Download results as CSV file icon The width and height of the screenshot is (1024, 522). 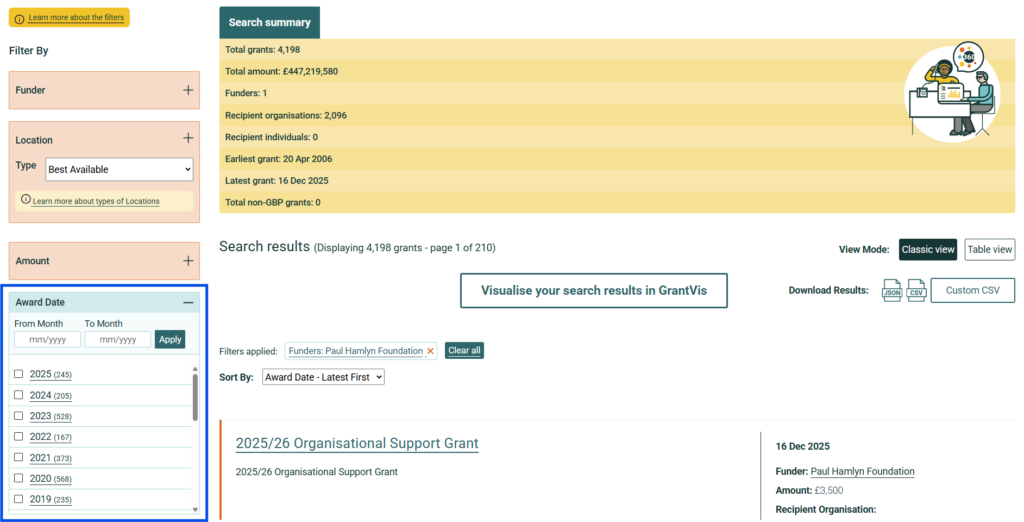(x=916, y=291)
